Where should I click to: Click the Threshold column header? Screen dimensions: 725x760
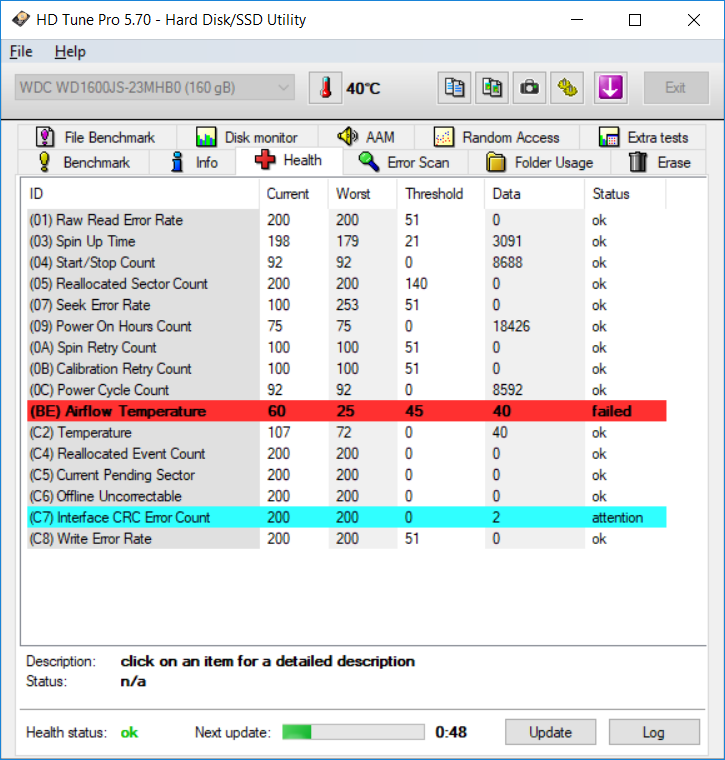pos(441,194)
